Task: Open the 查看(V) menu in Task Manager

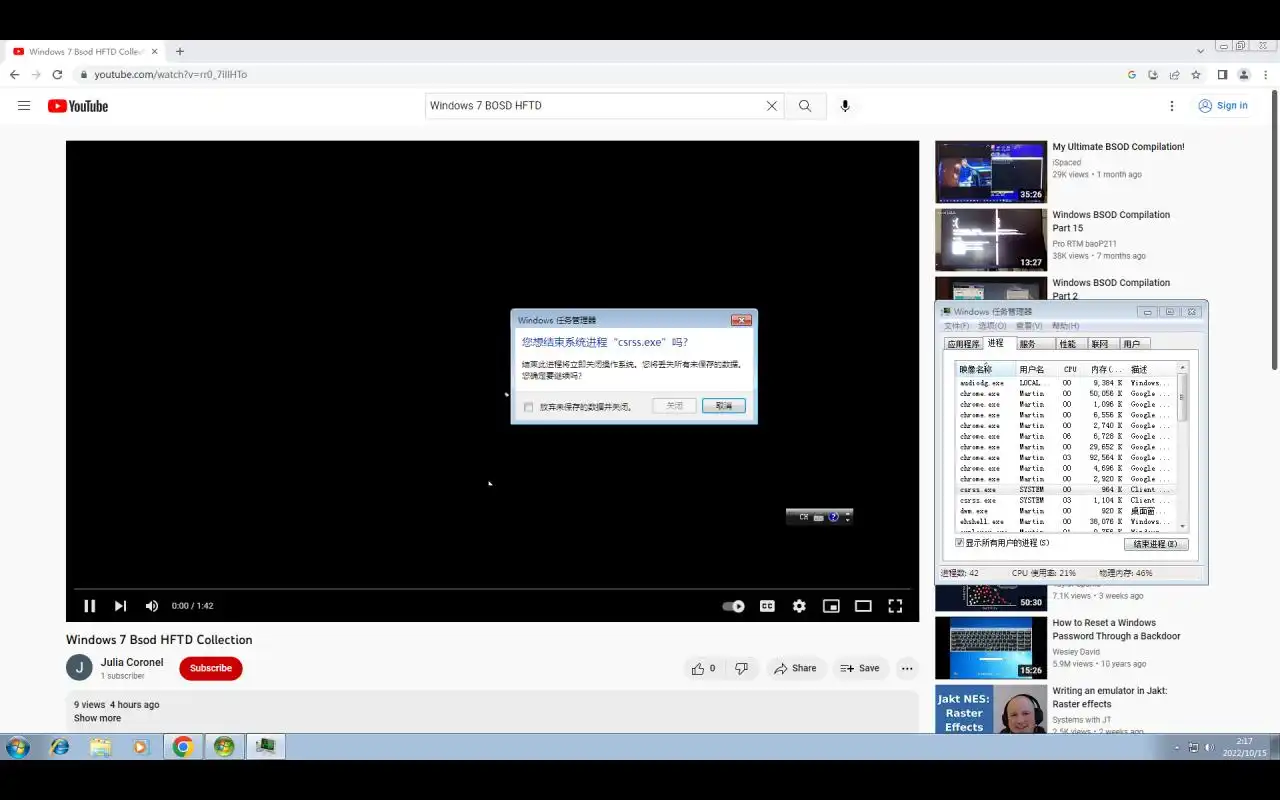Action: [x=1029, y=326]
